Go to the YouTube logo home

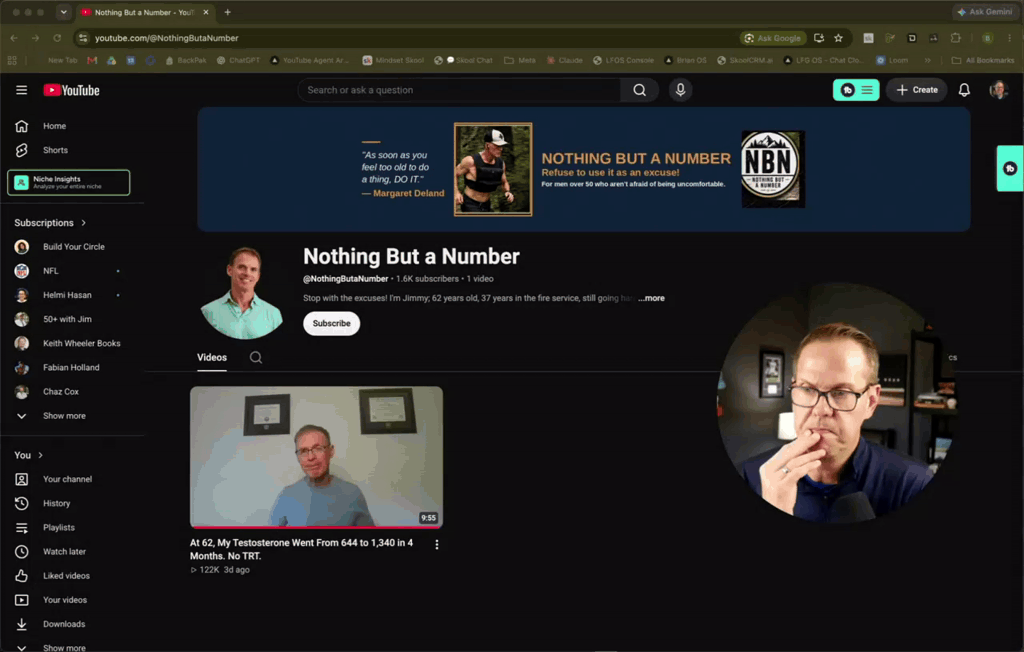coord(71,90)
